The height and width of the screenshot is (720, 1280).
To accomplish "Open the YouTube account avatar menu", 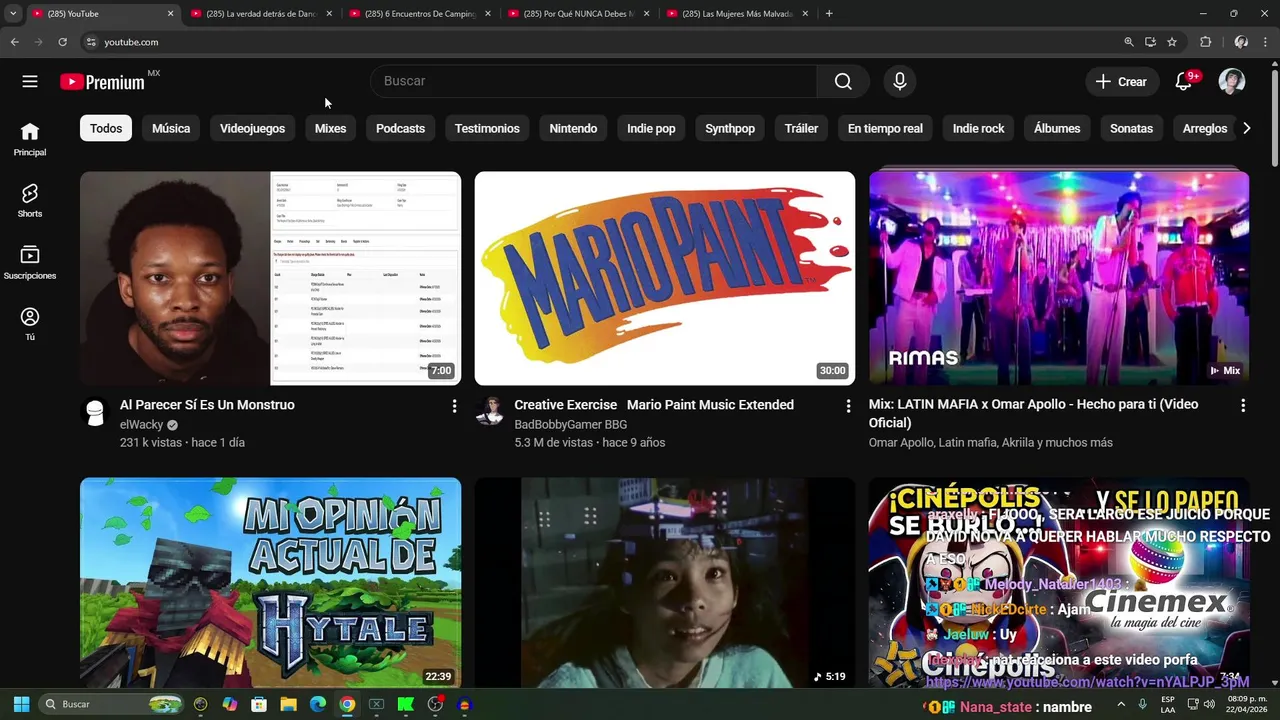I will pos(1232,82).
